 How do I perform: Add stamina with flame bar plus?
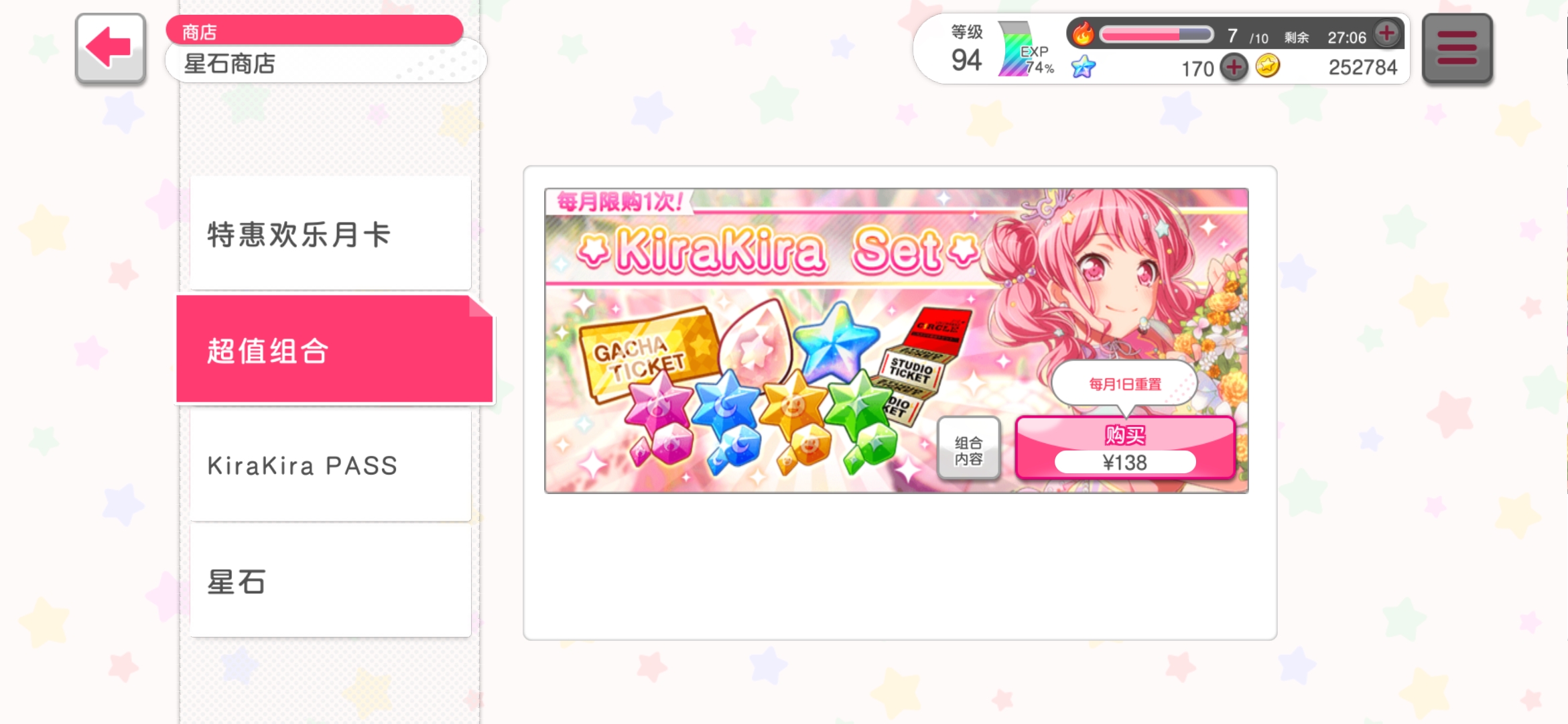click(1386, 33)
